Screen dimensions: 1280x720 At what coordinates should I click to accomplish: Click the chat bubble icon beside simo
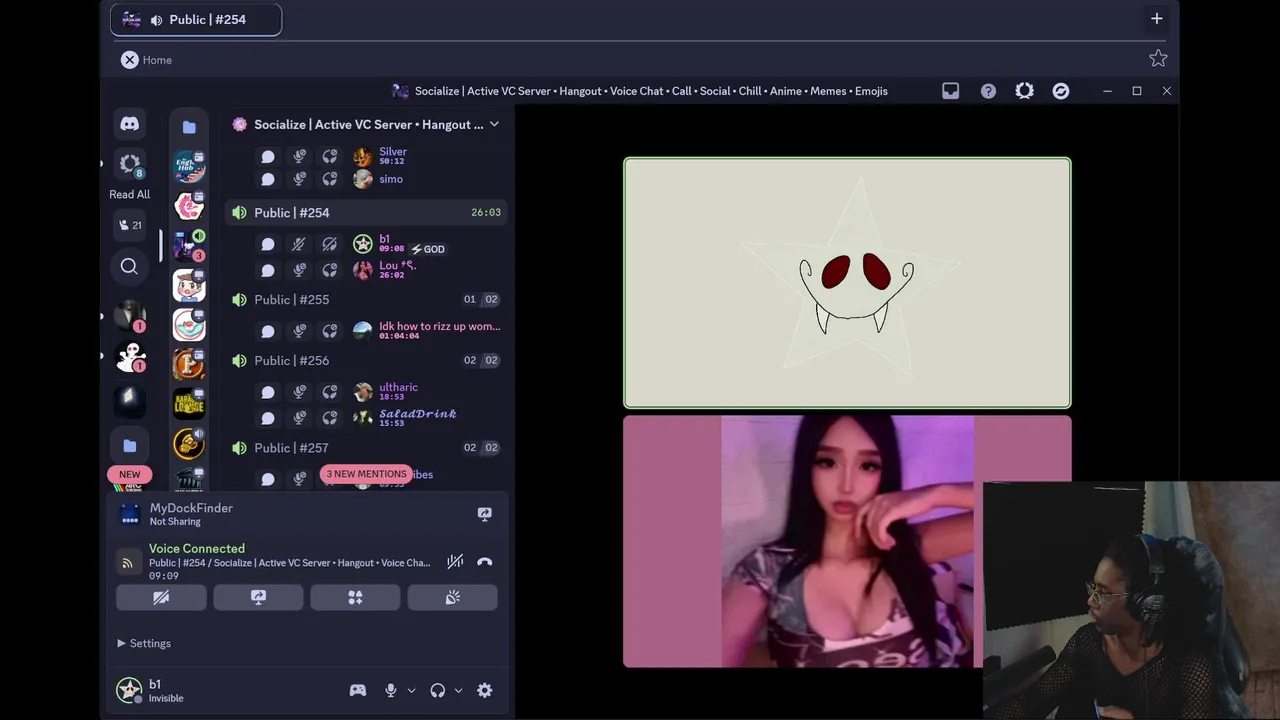(x=268, y=179)
